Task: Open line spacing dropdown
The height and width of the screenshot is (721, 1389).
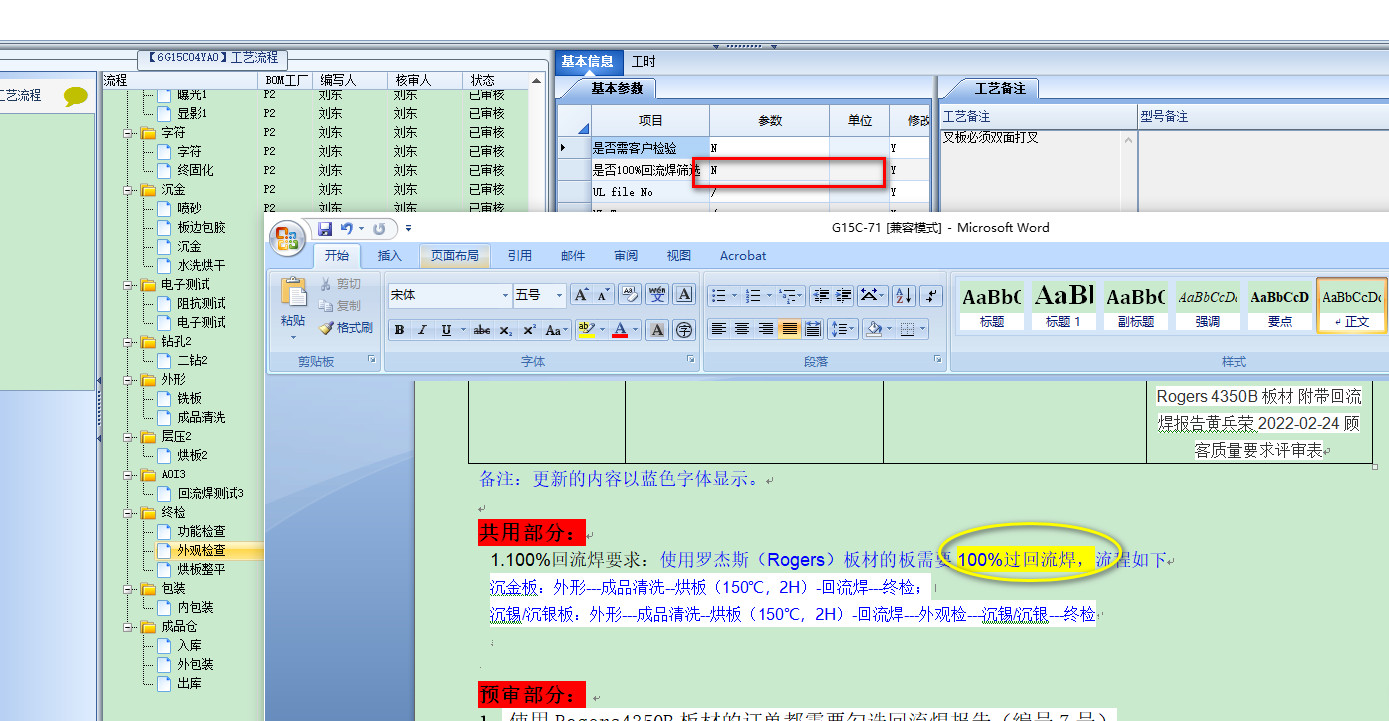Action: [843, 329]
